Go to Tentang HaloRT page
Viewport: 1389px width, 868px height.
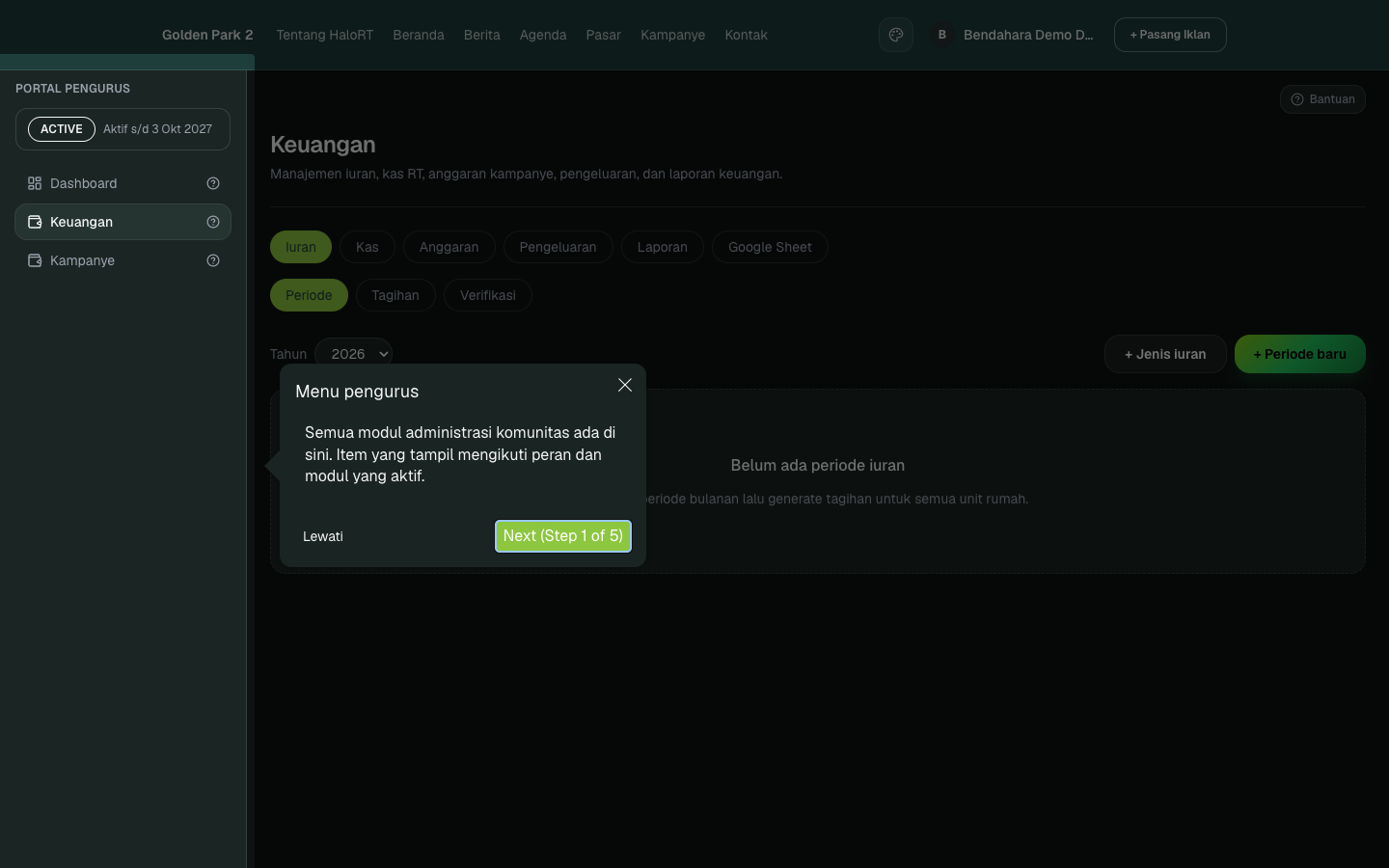(325, 35)
